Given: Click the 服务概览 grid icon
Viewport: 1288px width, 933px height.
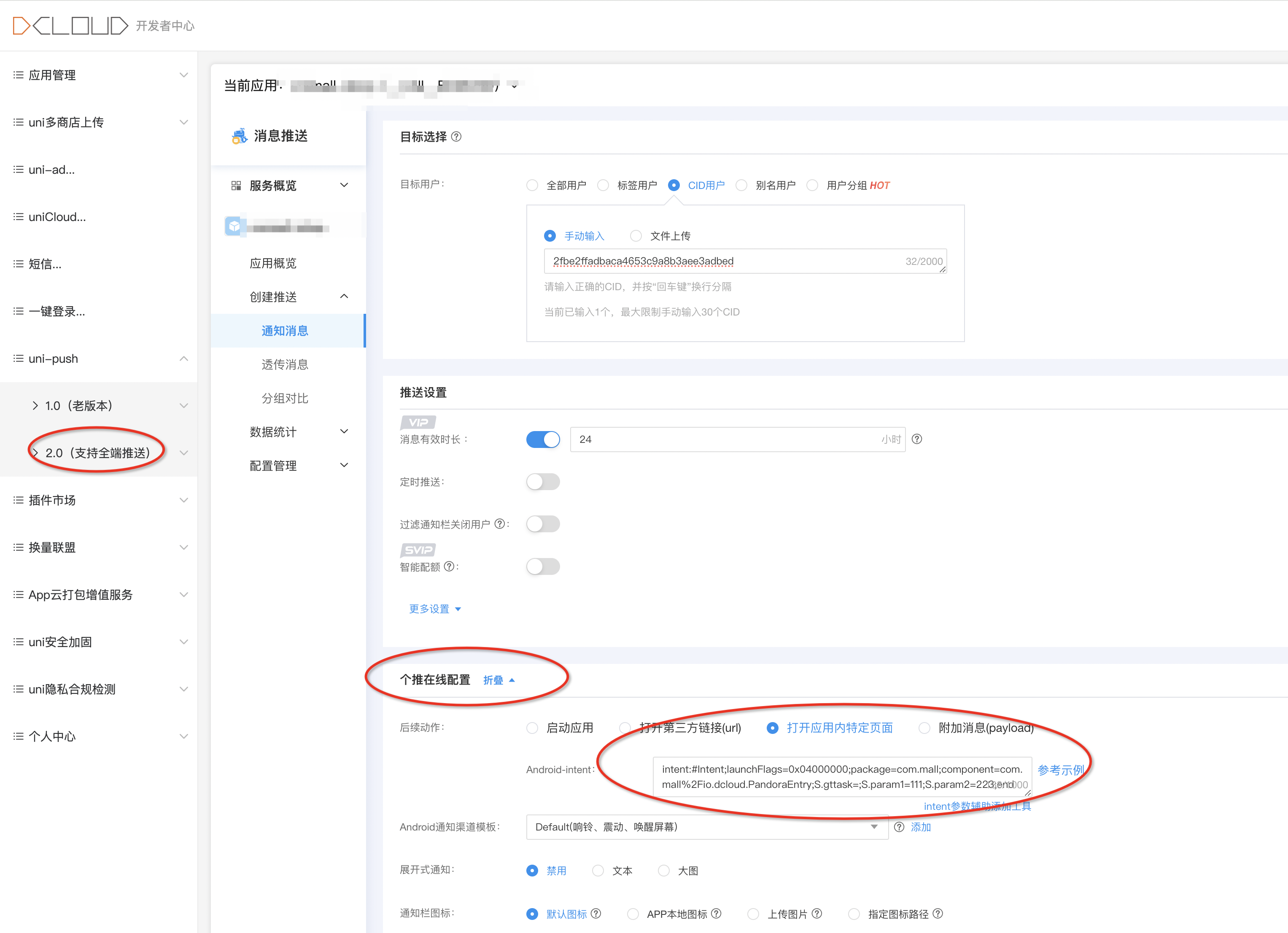Looking at the screenshot, I should [236, 186].
